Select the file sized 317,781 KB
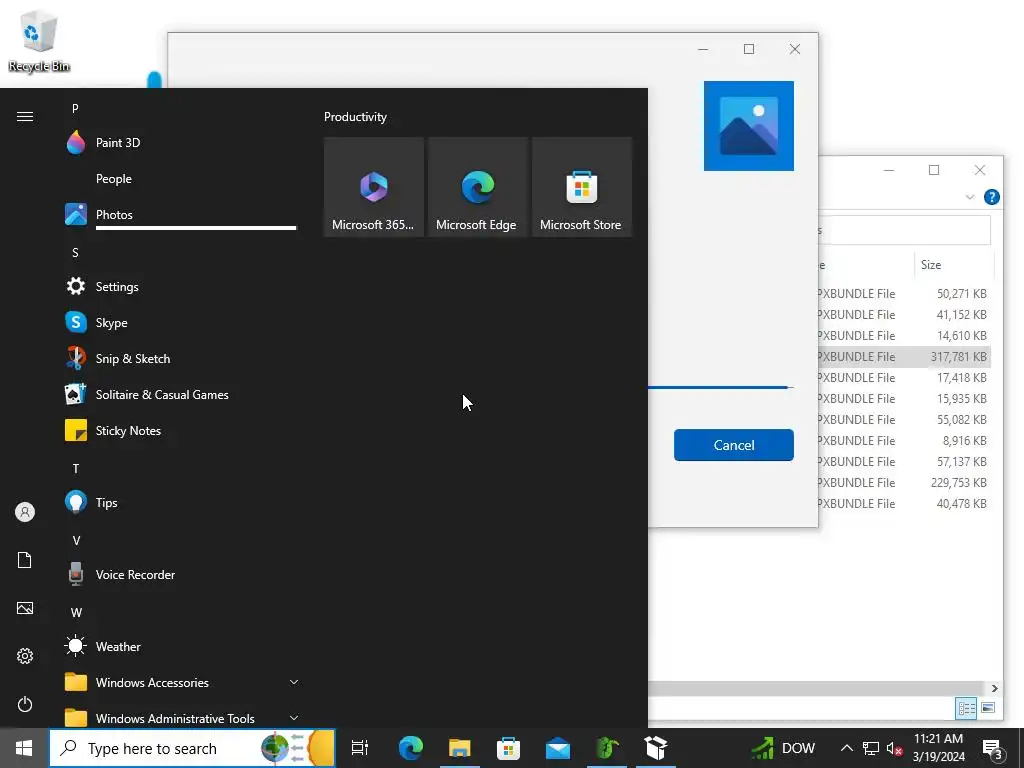Image resolution: width=1024 pixels, height=768 pixels. pos(904,357)
